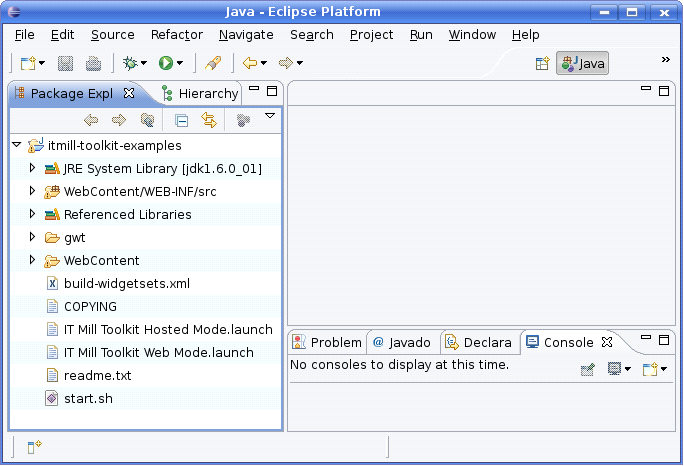Viewport: 684px width, 466px height.
Task: Expand the WebContent/WEB-INF/src folder
Action: point(32,191)
